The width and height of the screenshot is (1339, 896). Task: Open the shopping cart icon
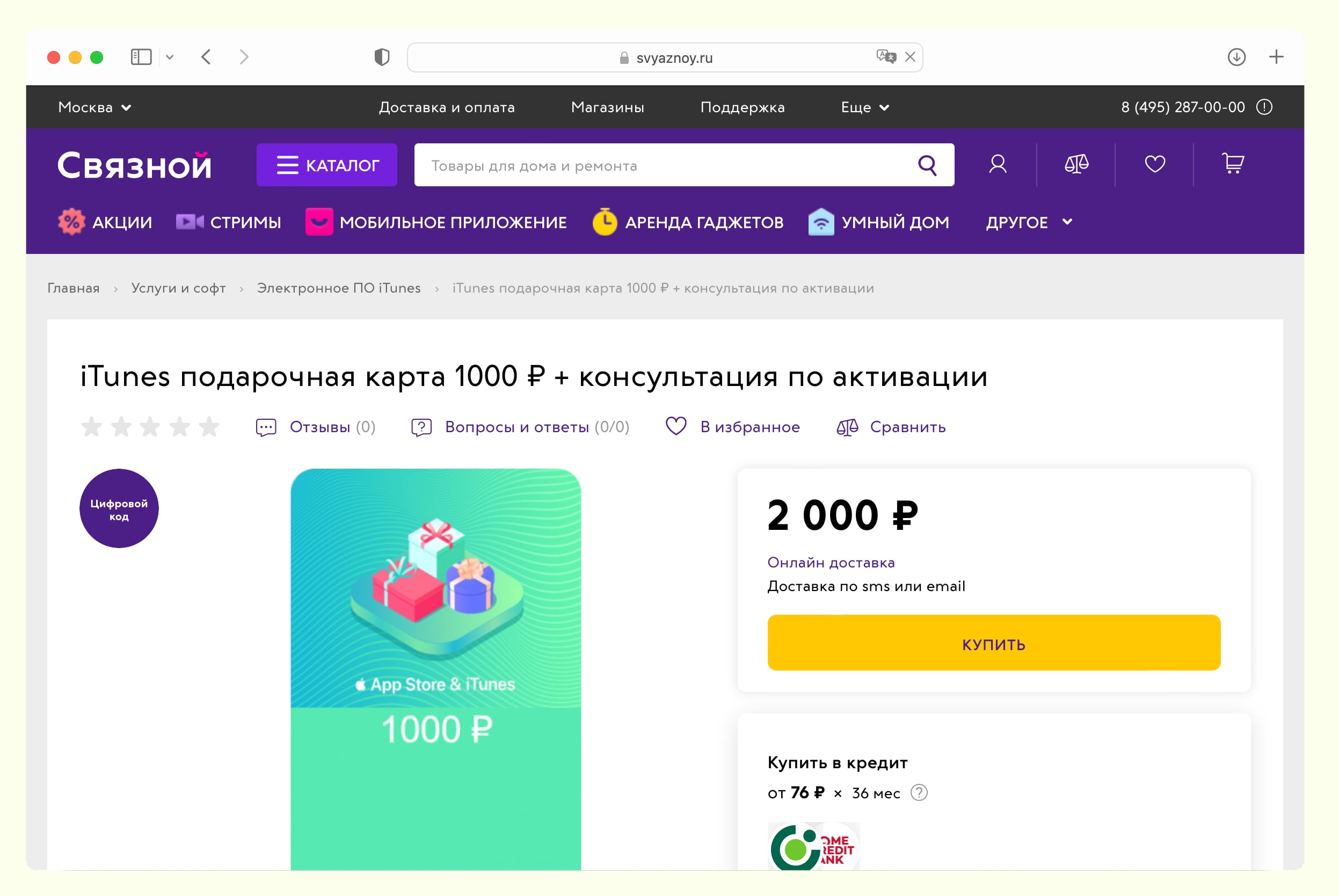(x=1233, y=164)
